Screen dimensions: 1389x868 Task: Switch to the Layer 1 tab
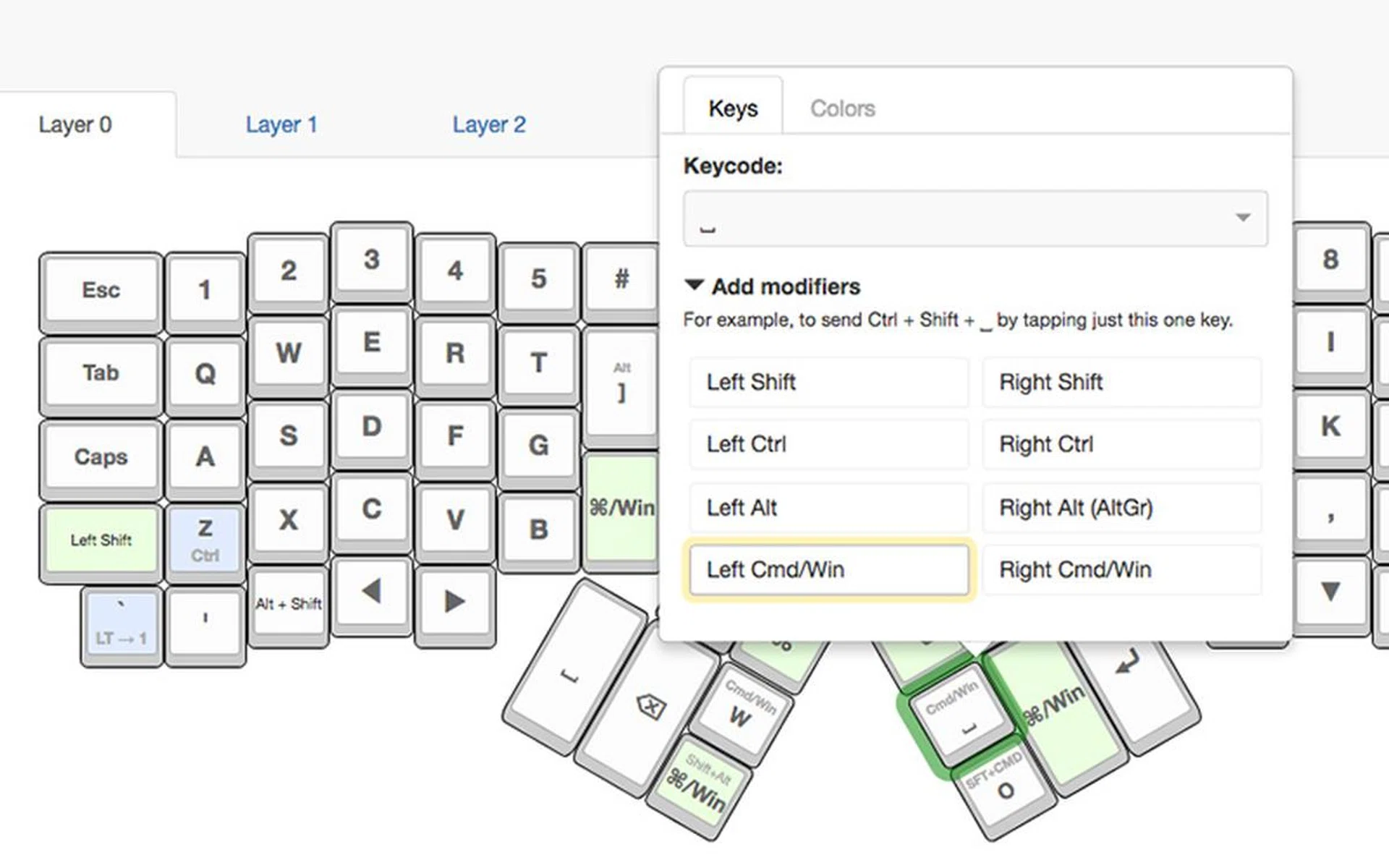click(x=281, y=124)
